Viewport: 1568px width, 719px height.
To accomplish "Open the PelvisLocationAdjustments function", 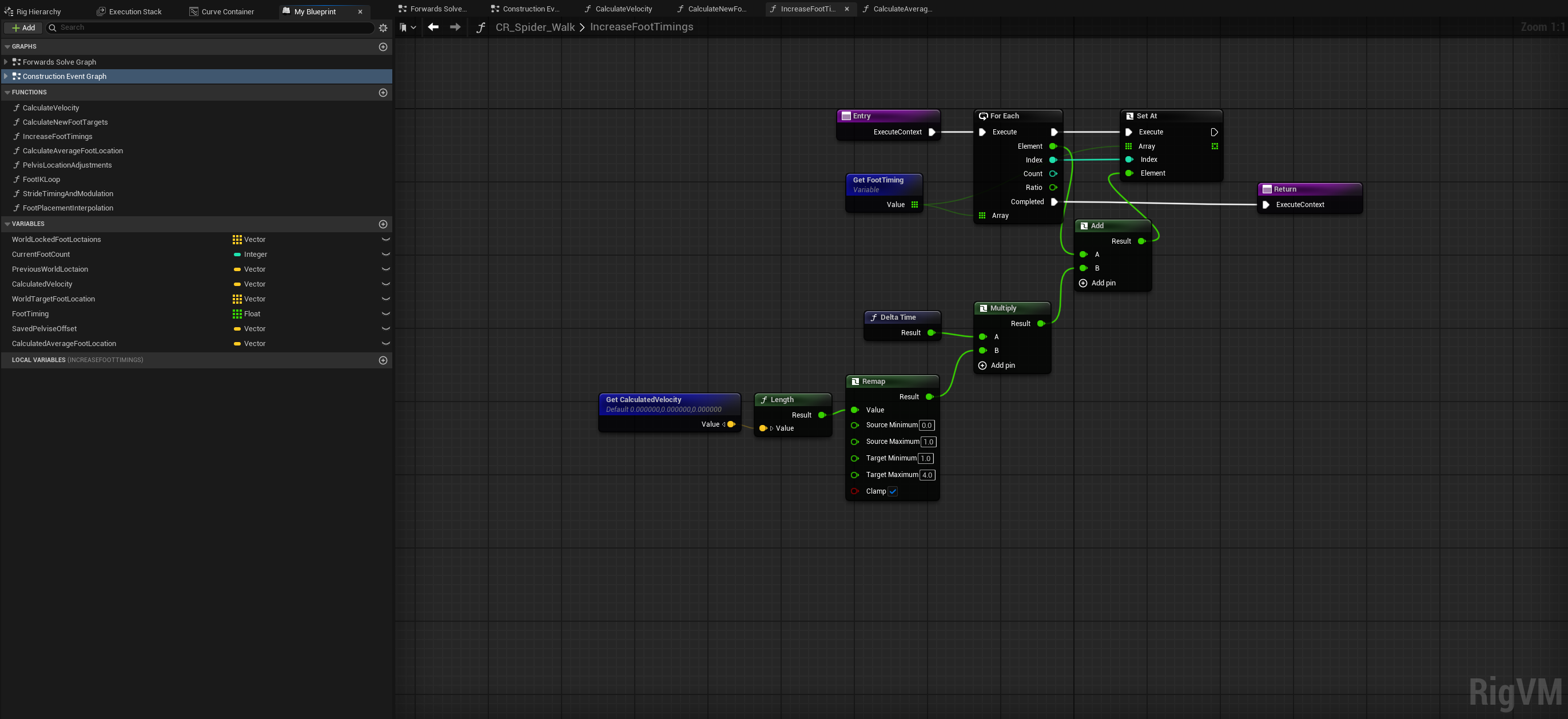I will click(67, 166).
